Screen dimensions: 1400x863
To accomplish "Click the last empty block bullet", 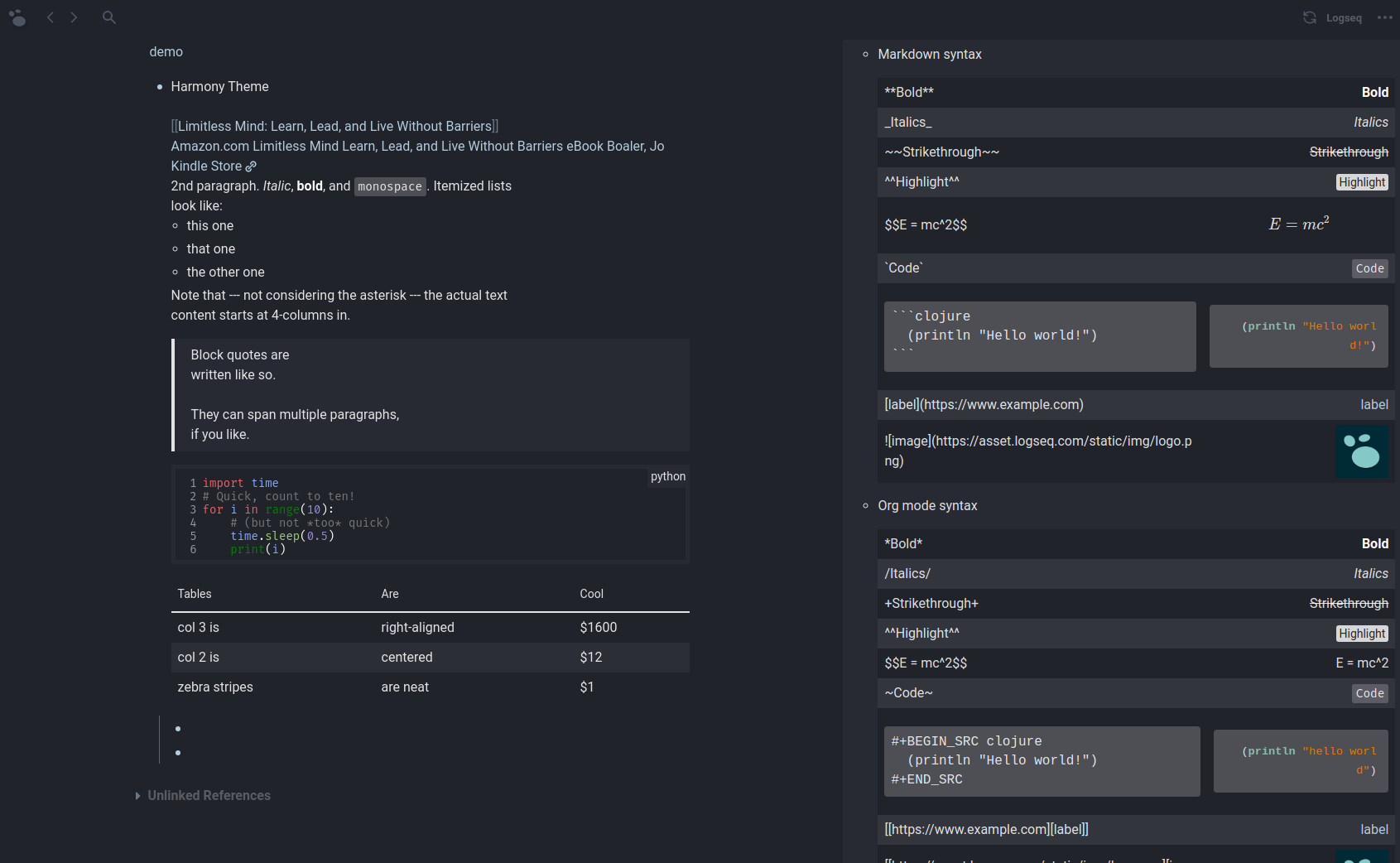I will point(178,753).
